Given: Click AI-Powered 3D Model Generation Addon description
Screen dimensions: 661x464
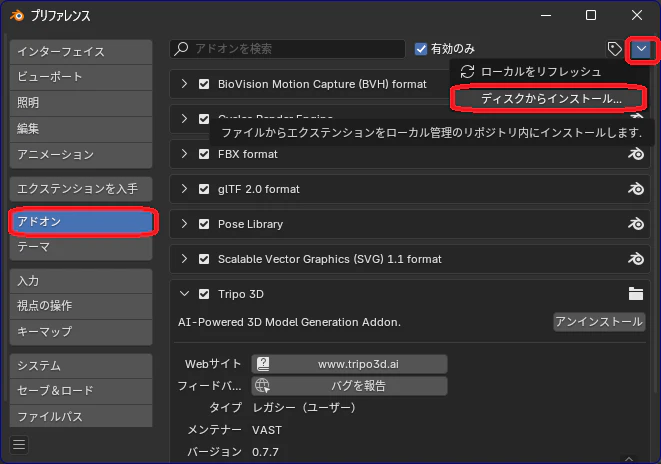Looking at the screenshot, I should 289,322.
